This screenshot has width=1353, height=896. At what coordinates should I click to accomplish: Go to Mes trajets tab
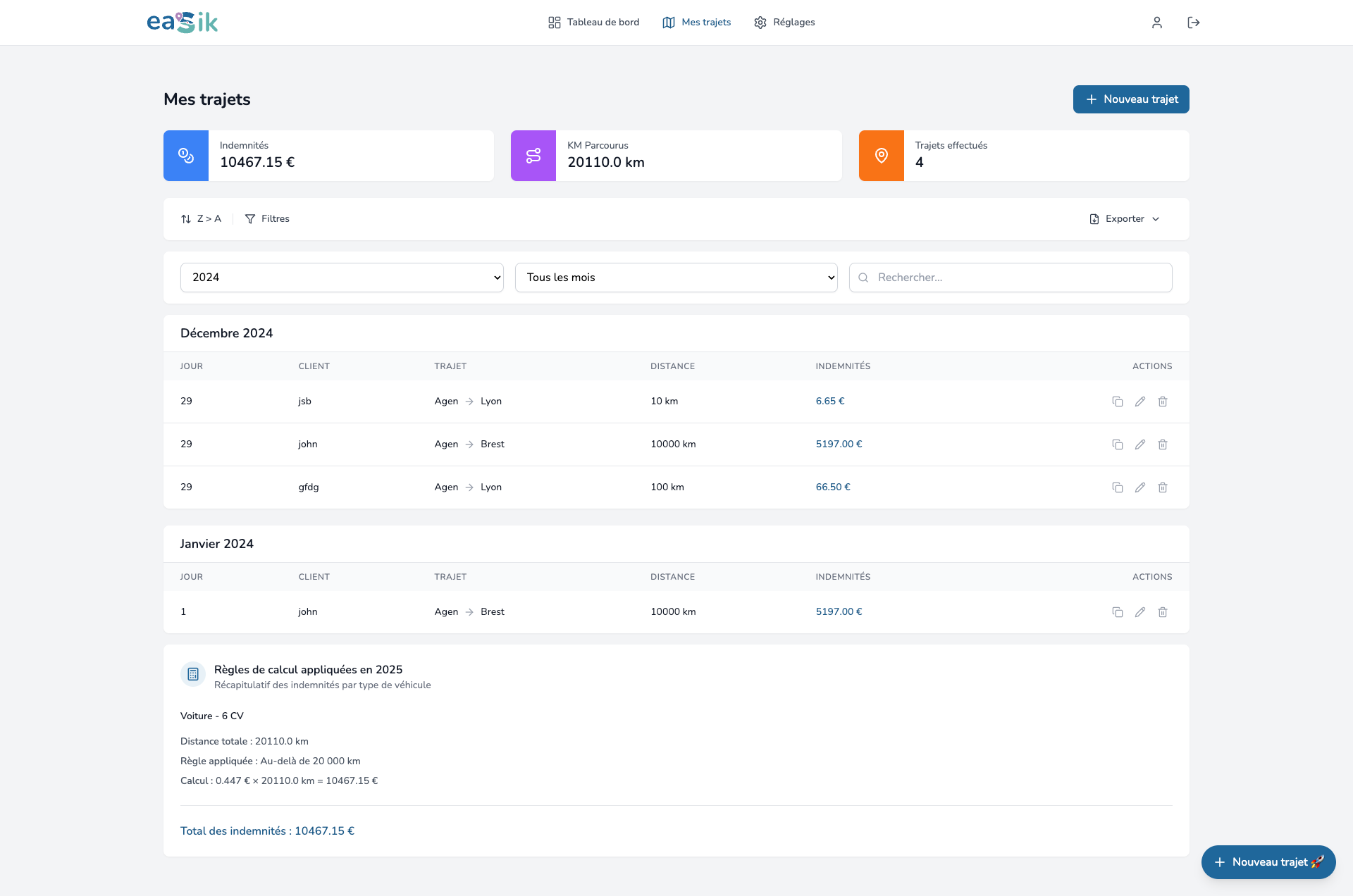(x=696, y=23)
